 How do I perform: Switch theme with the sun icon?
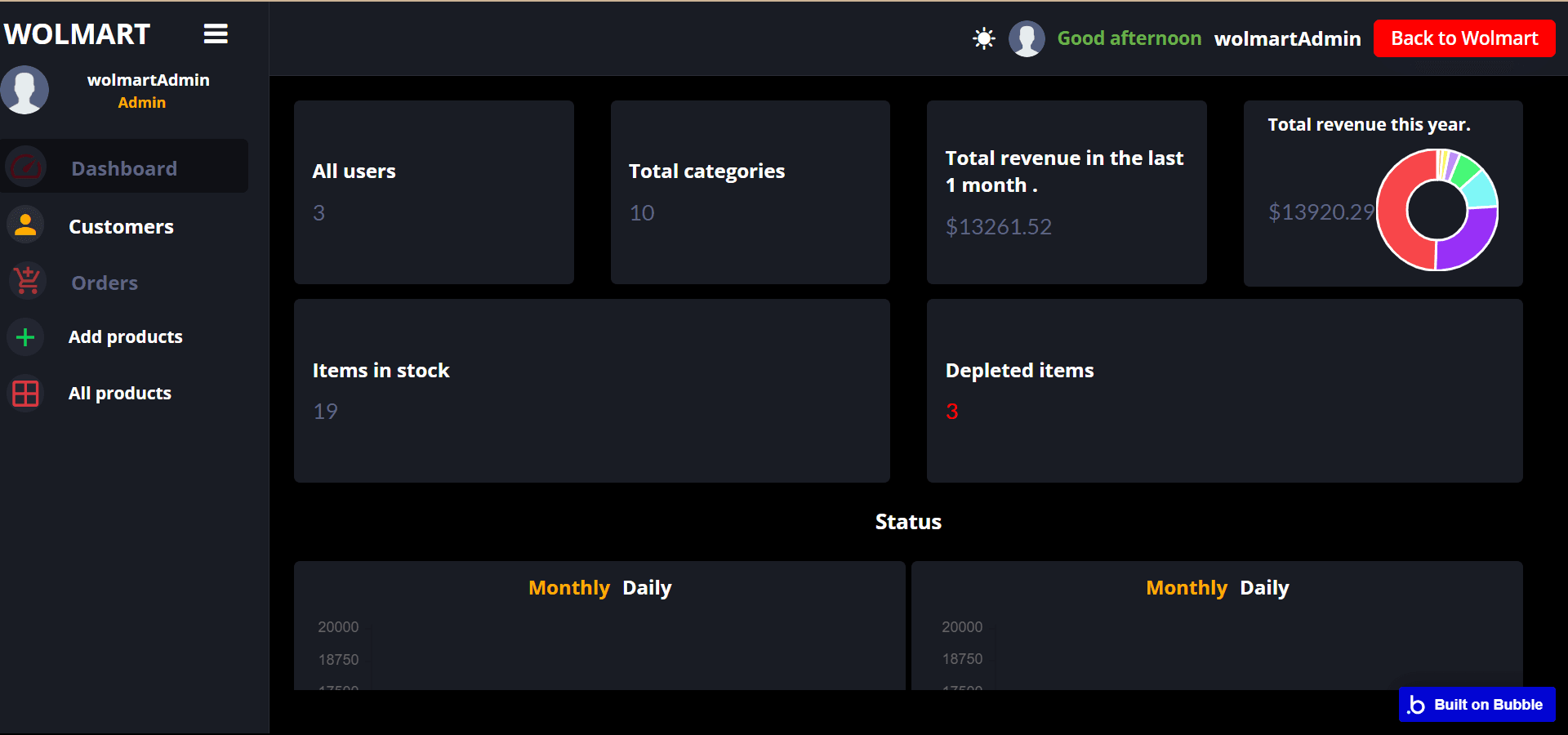pyautogui.click(x=984, y=38)
